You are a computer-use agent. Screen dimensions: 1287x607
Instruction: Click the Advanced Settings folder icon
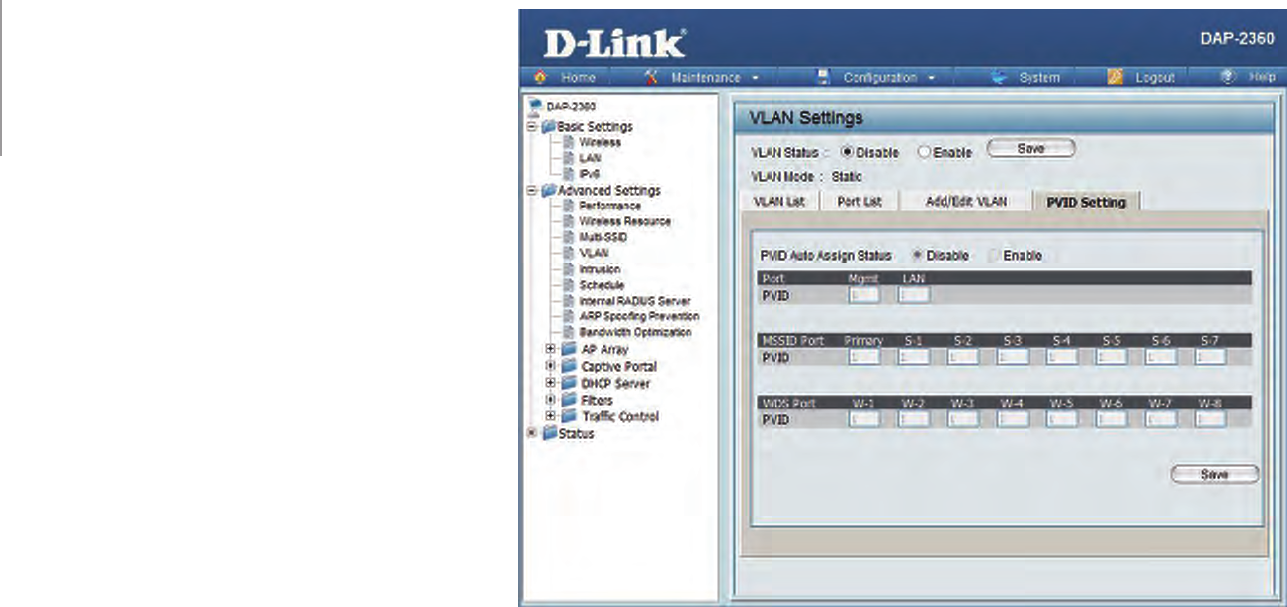click(547, 190)
